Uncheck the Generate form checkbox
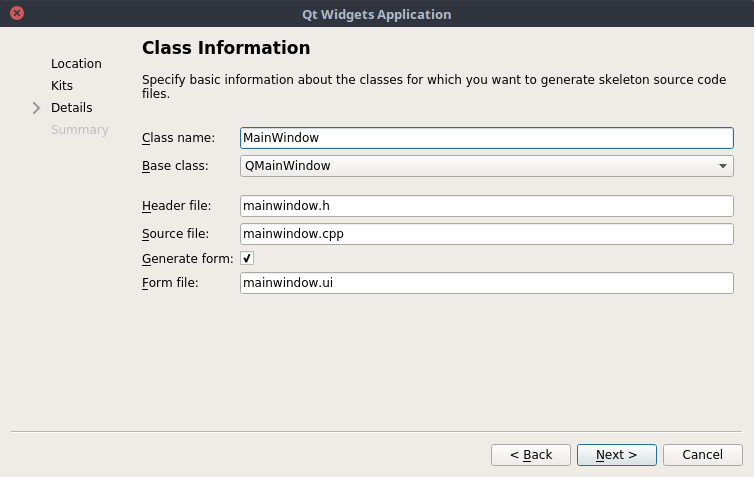Screen dimensions: 754x477 (247, 258)
